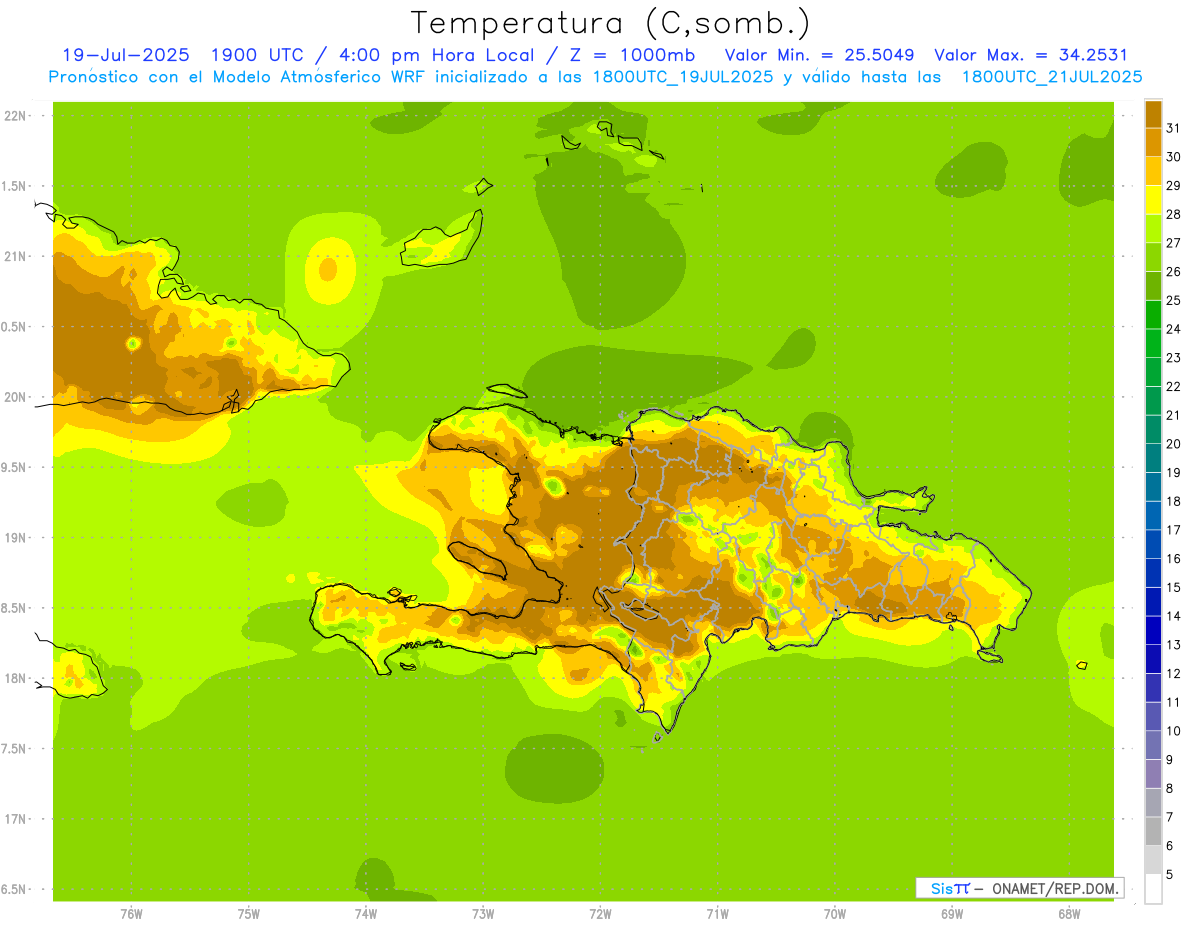Click the date '19-Jul-2025' in header
The height and width of the screenshot is (927, 1200).
[126, 55]
